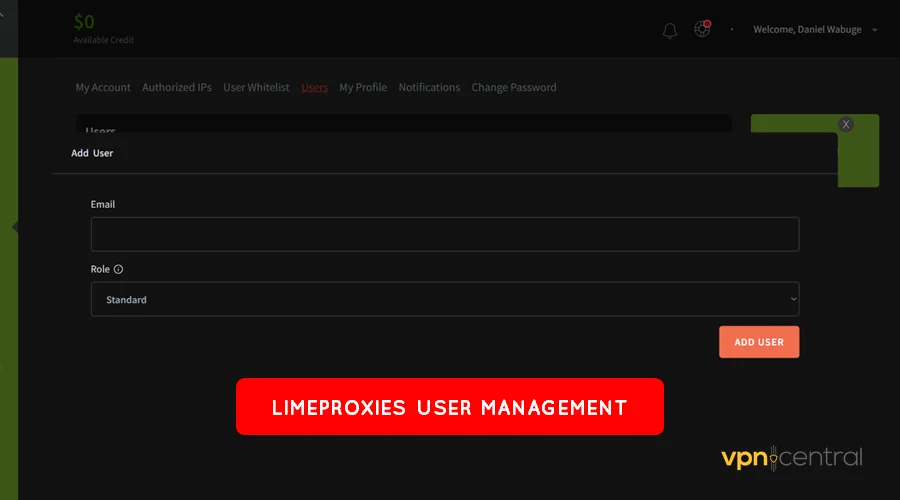900x500 pixels.
Task: Open the My Profile tab
Action: tap(363, 87)
